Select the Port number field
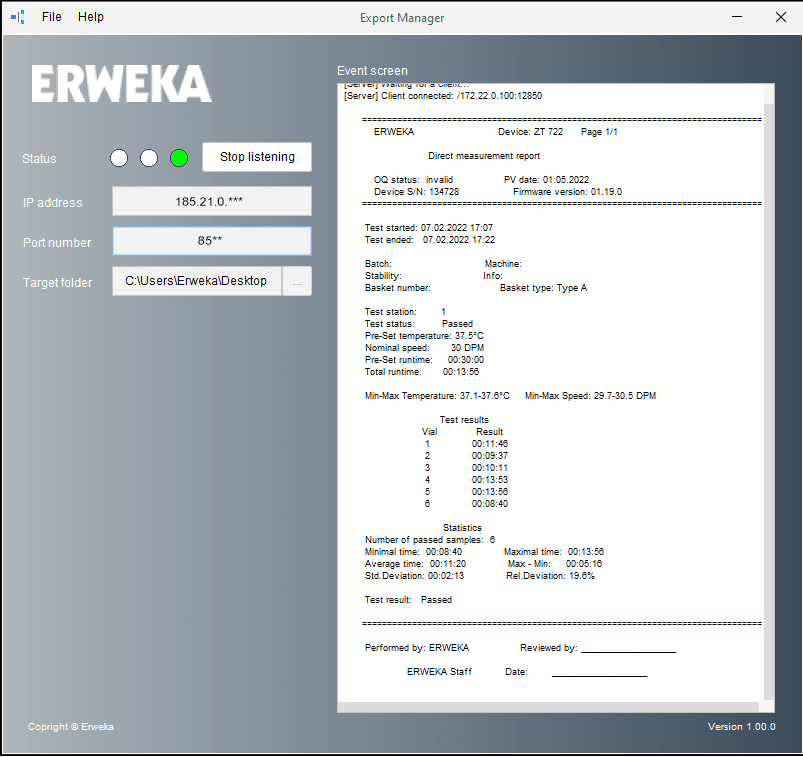 click(211, 241)
